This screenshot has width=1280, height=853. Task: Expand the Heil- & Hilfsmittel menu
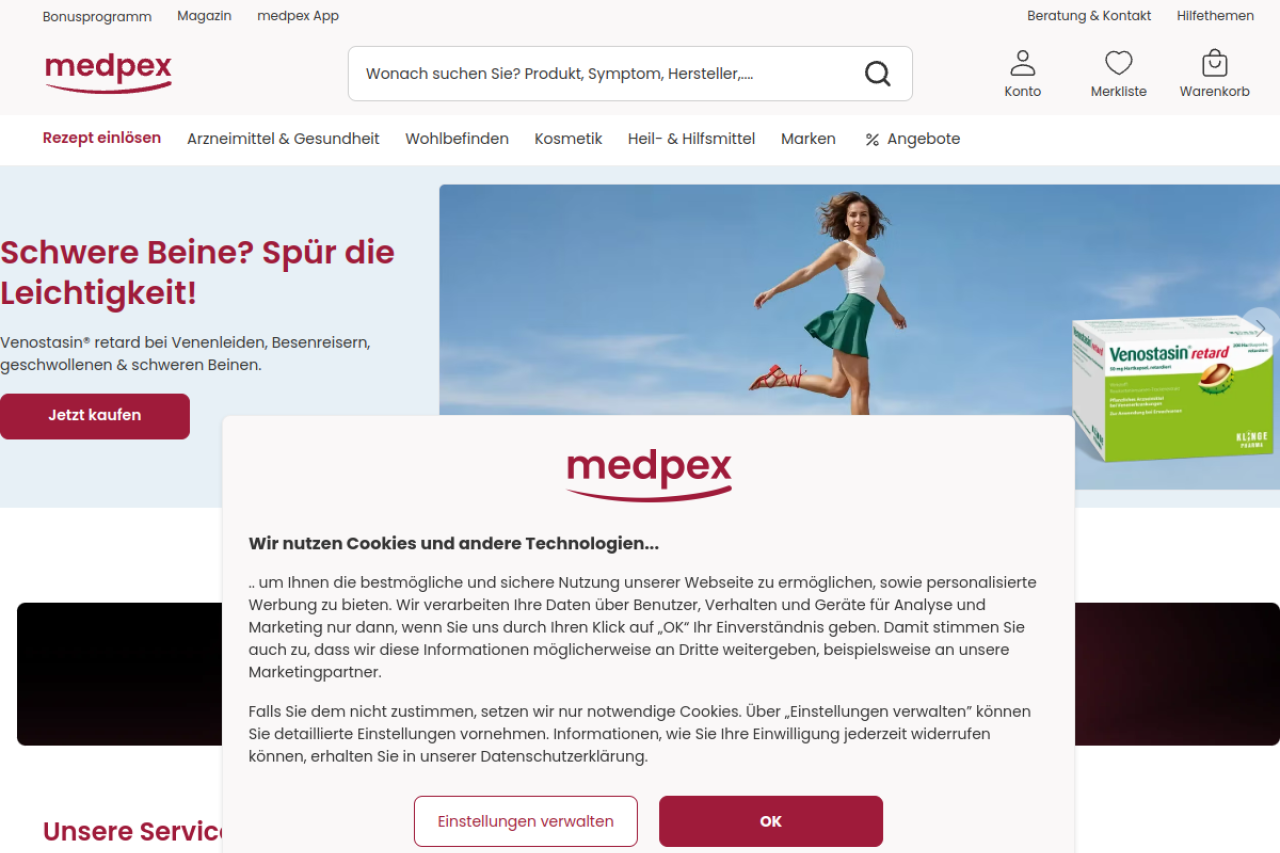coord(691,139)
